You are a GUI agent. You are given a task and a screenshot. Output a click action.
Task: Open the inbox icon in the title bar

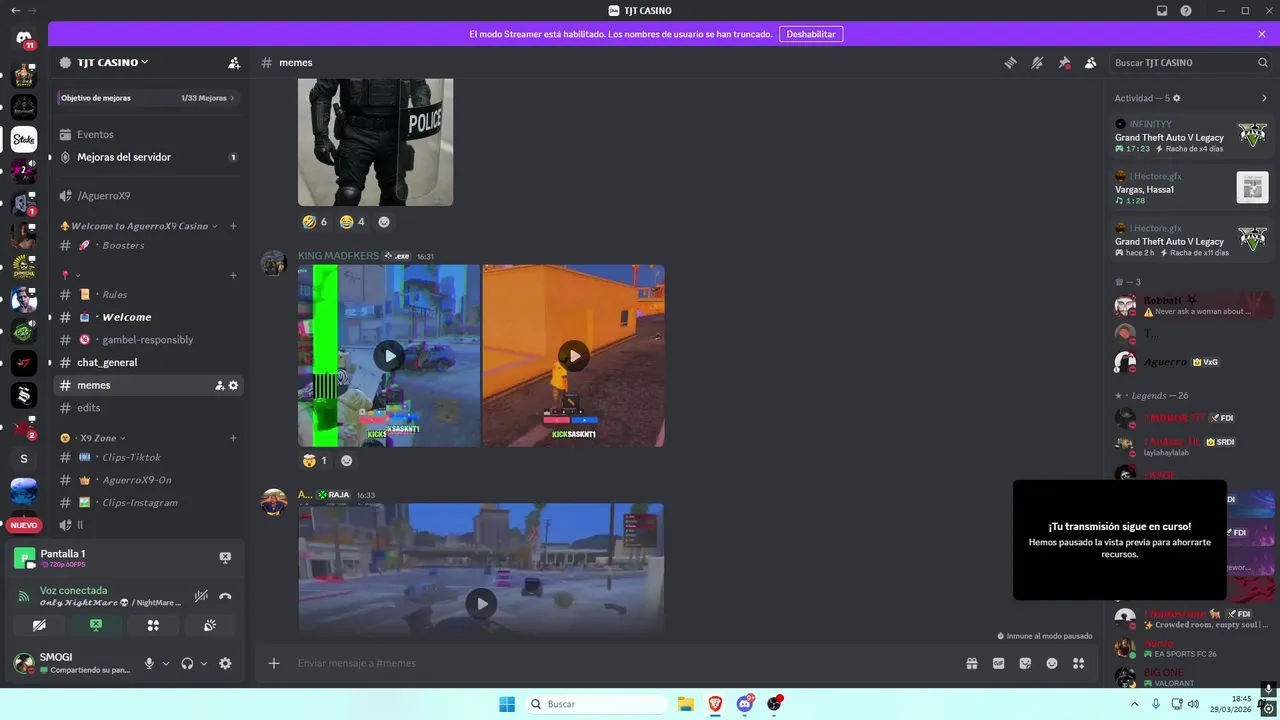click(x=1162, y=11)
